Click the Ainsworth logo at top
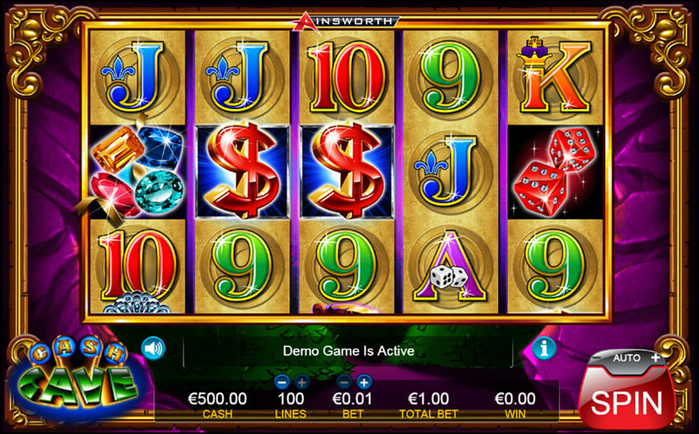Image resolution: width=699 pixels, height=434 pixels. coord(346,22)
